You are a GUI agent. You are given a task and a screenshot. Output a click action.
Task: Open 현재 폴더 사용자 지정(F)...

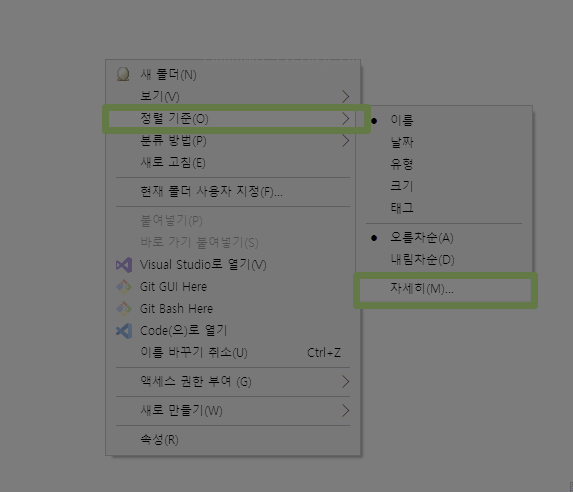coord(233,192)
